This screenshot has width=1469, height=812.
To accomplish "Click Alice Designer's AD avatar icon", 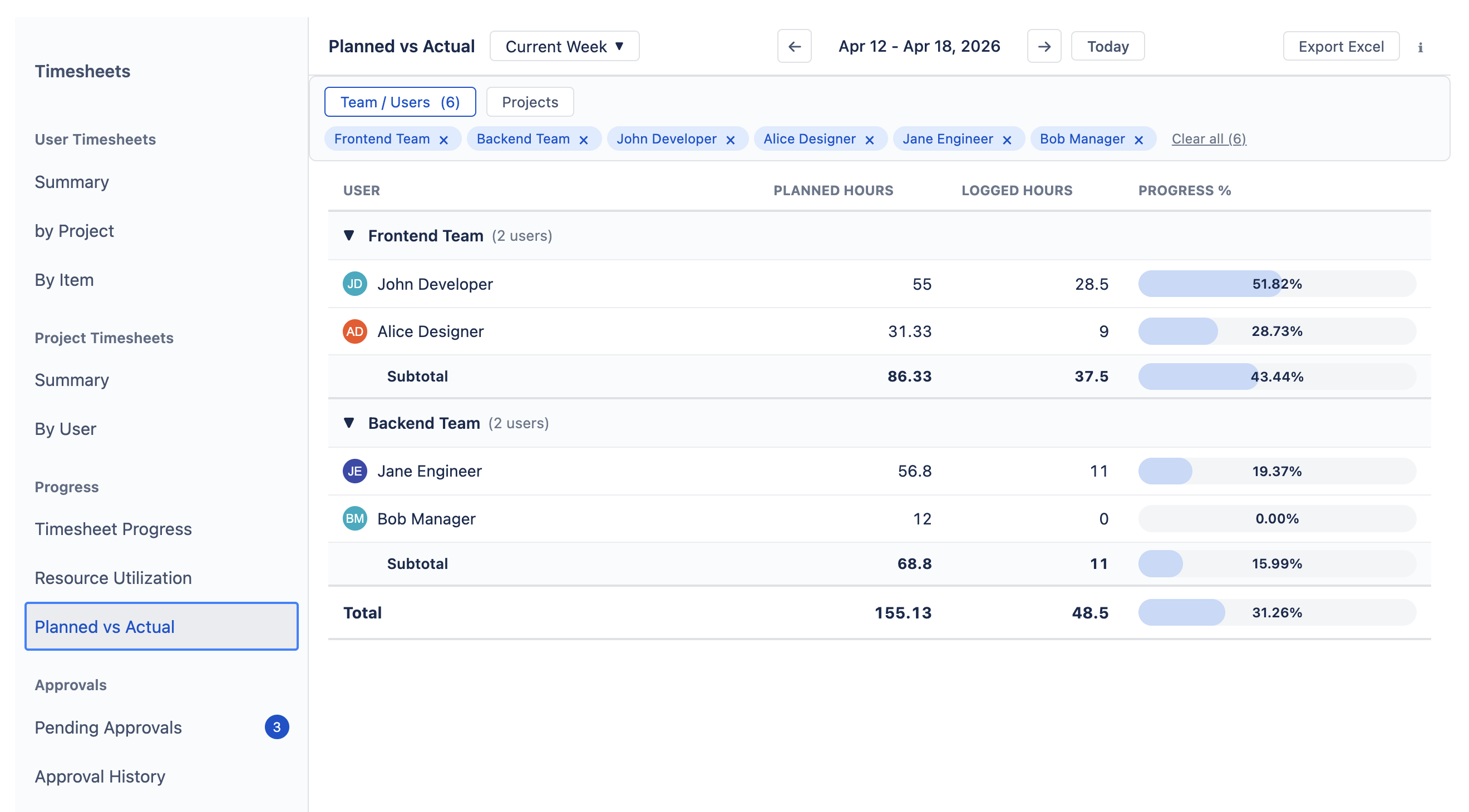I will tap(354, 331).
